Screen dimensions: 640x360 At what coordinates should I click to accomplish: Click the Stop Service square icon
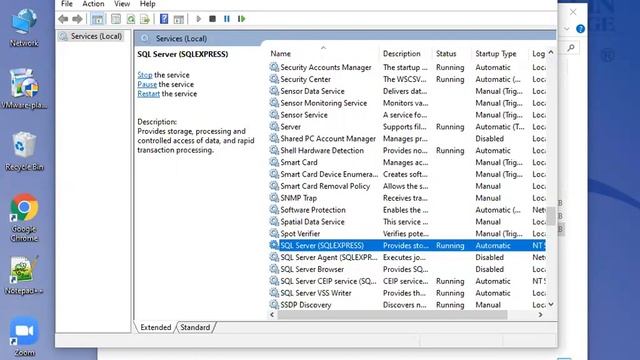click(x=212, y=19)
